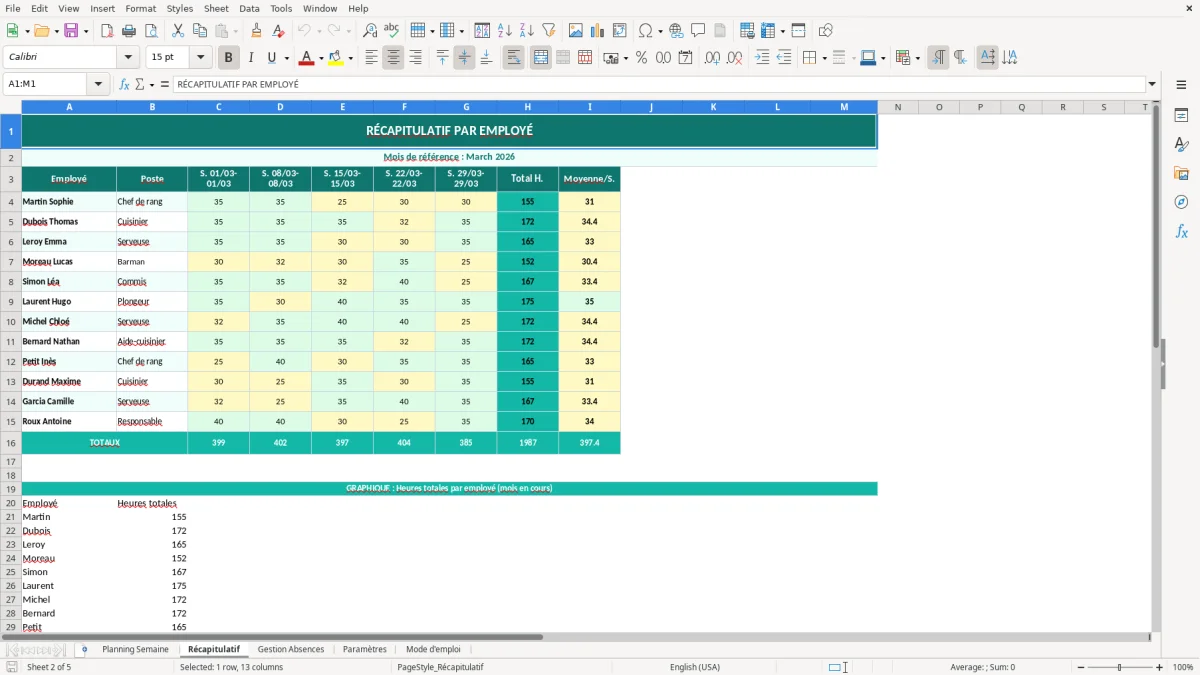Insert a hyperlink
Image resolution: width=1200 pixels, height=675 pixels.
(x=676, y=31)
